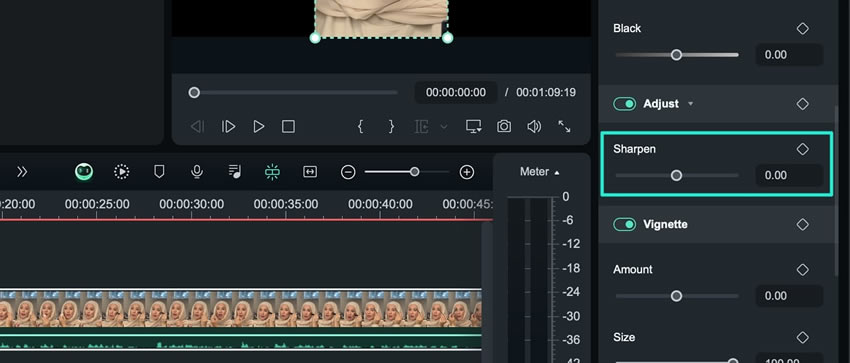Disable the Adjust toggle switch

pos(624,103)
